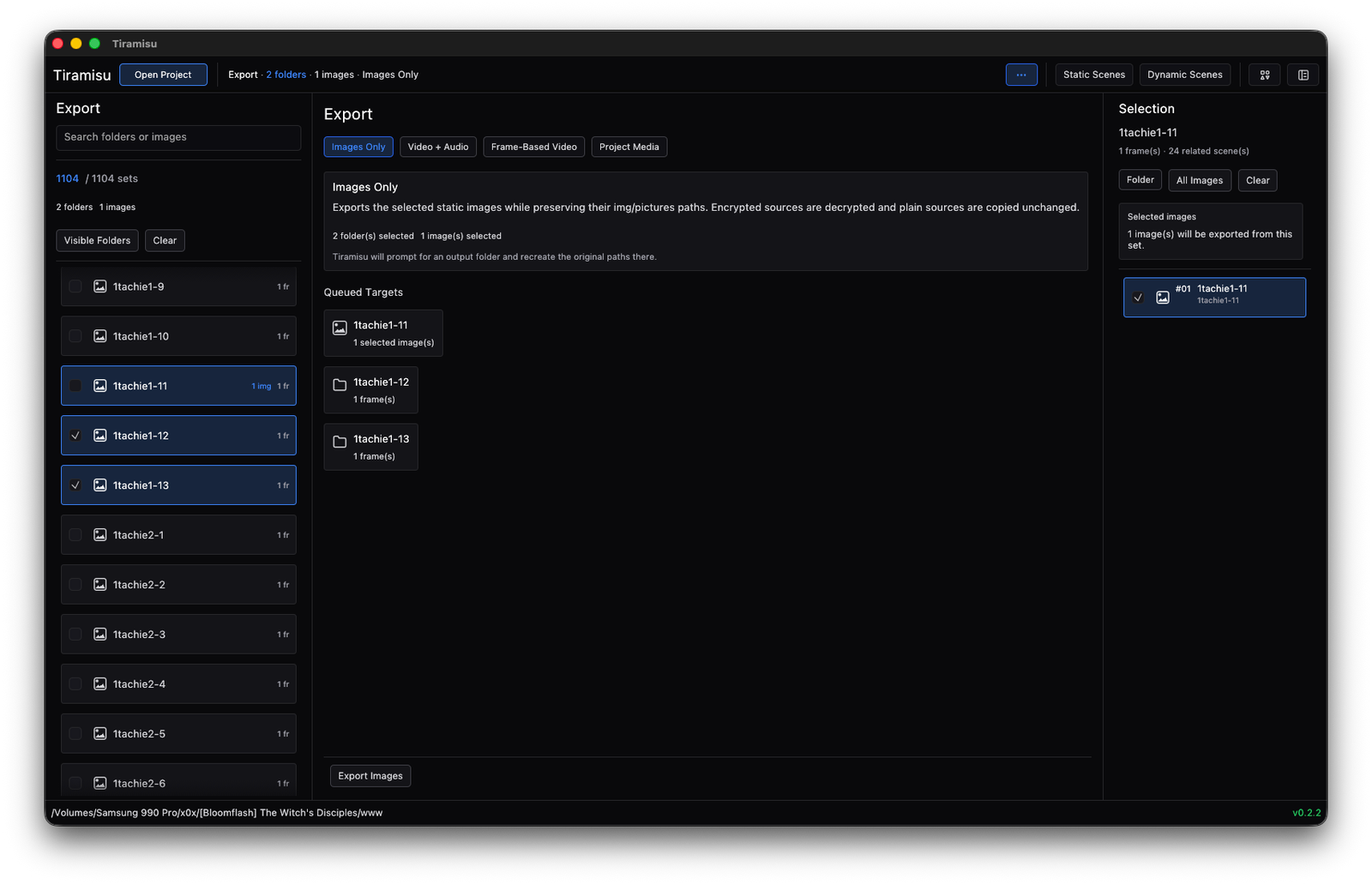
Task: Click the image icon of 1tachie2-4
Action: point(100,684)
